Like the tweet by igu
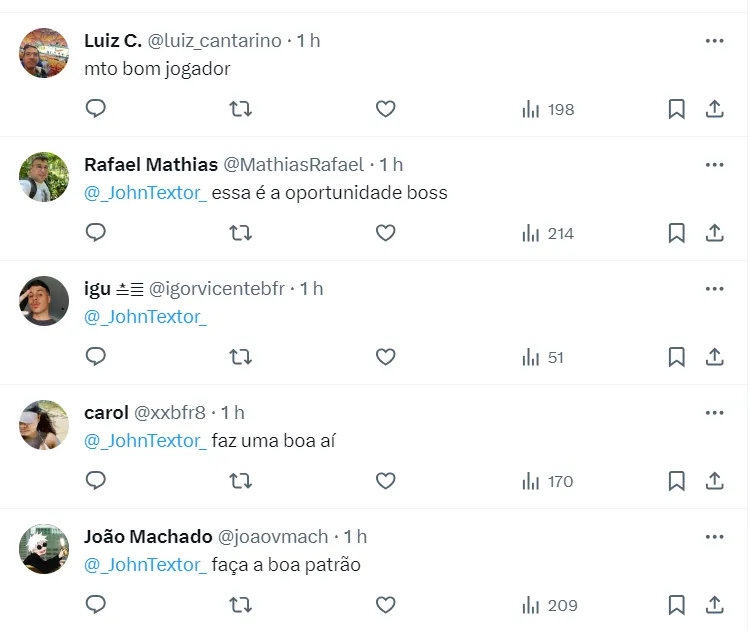The width and height of the screenshot is (749, 631). coord(386,357)
